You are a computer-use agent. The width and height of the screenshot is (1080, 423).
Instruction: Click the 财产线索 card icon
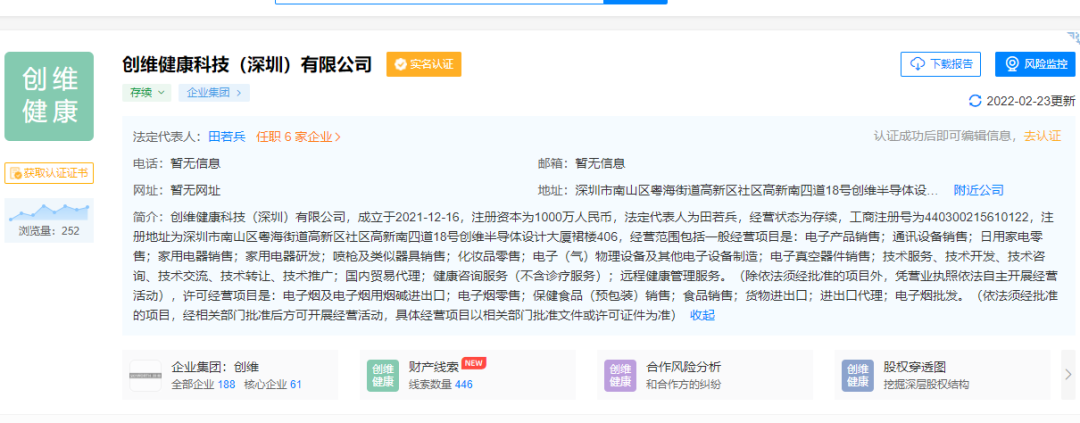point(383,375)
